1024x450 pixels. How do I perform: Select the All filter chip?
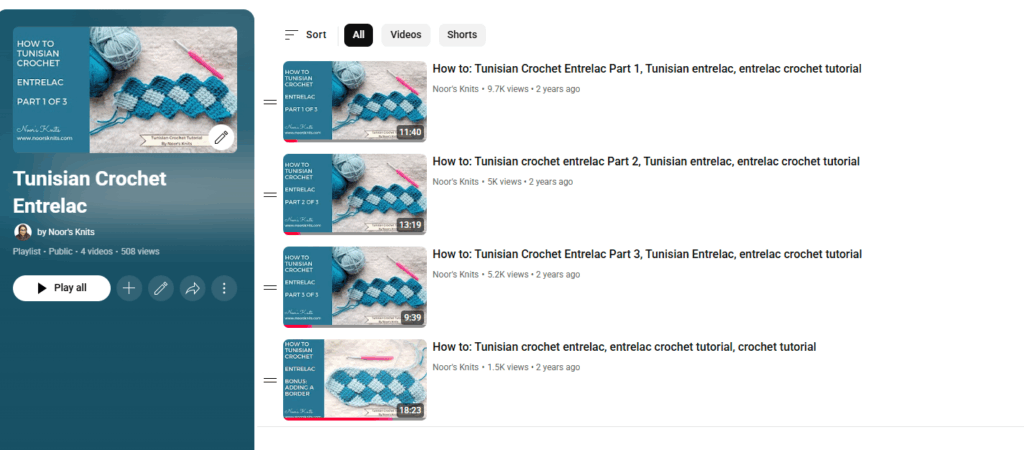[x=358, y=35]
